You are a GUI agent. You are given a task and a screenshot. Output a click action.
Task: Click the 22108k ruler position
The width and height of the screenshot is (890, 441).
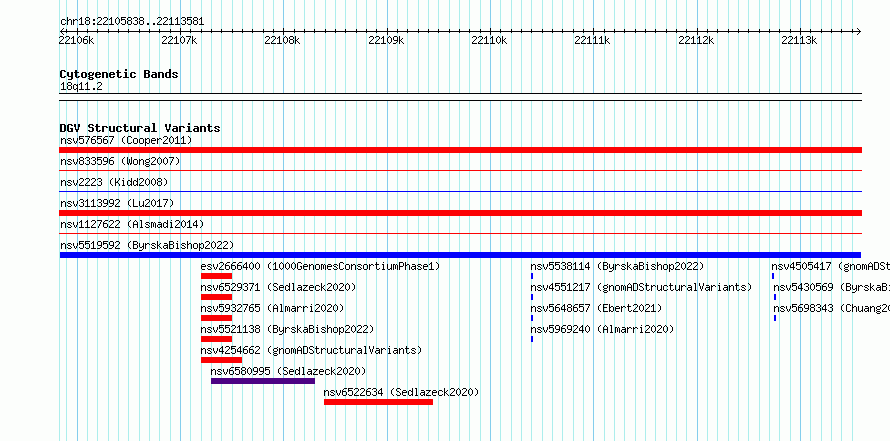point(283,40)
